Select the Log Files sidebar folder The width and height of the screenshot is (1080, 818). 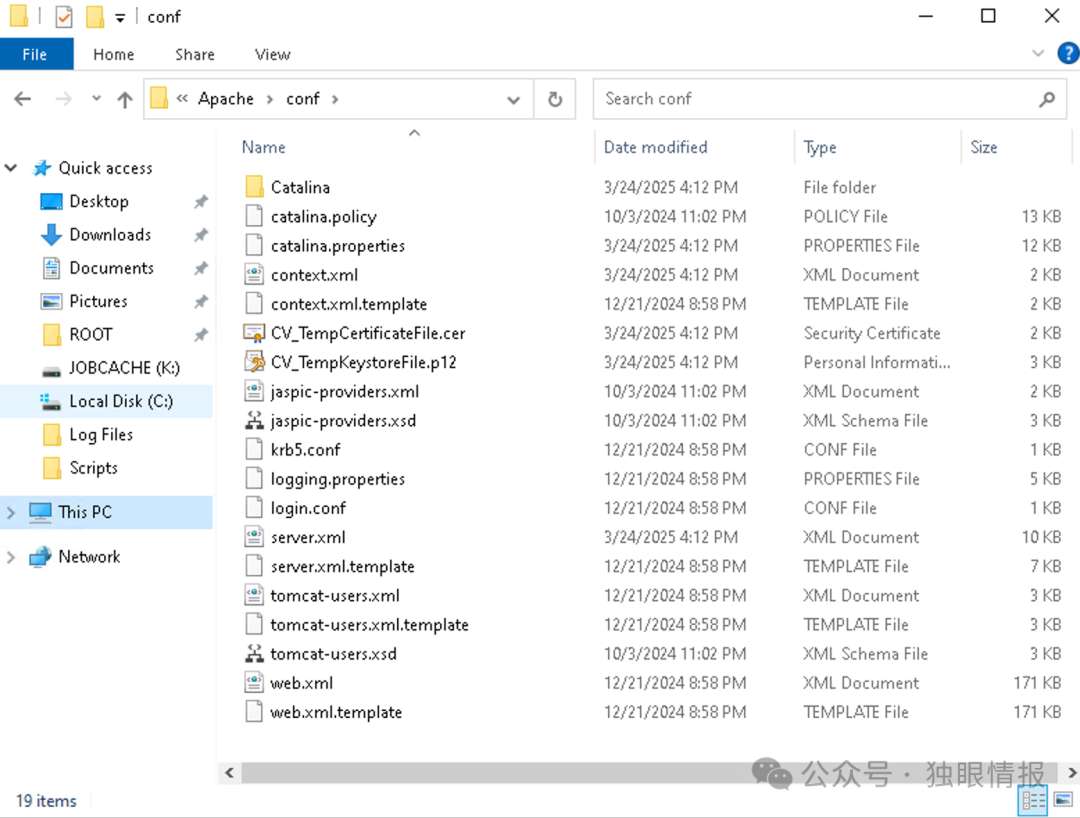click(x=101, y=434)
